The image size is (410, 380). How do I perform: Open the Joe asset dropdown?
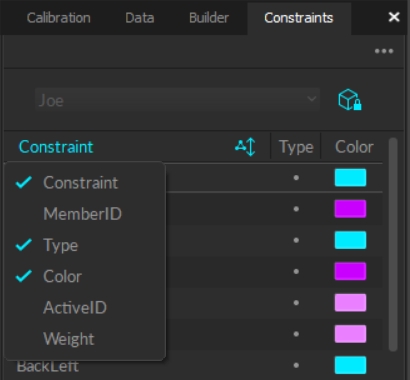coord(177,100)
